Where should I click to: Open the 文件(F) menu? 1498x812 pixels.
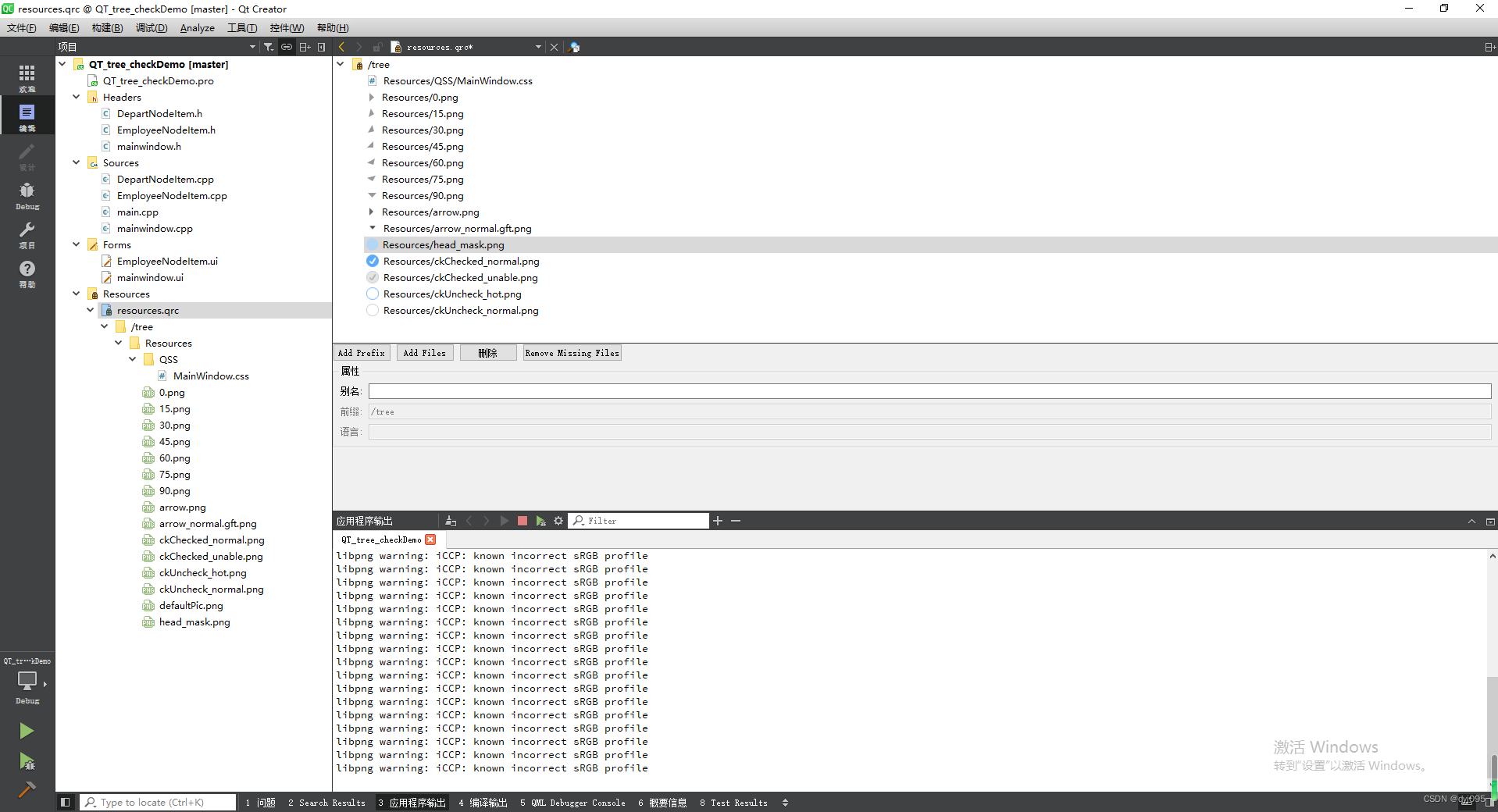click(x=22, y=28)
